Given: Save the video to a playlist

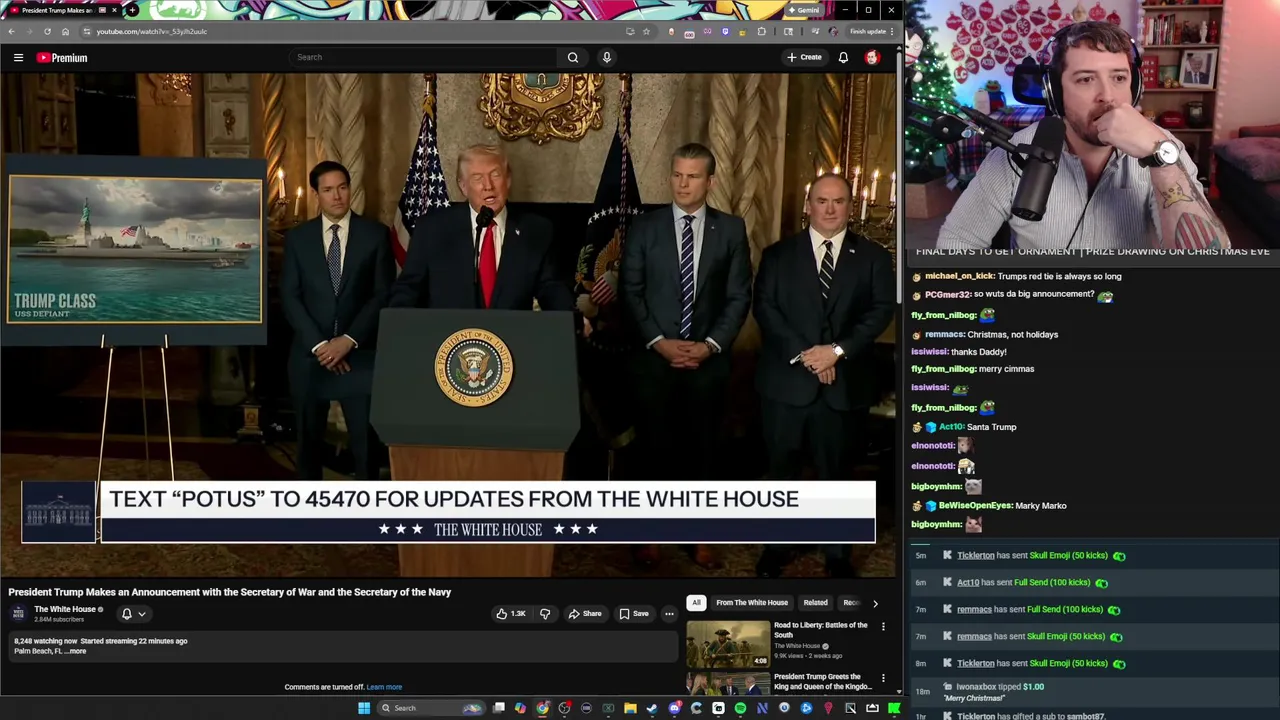Looking at the screenshot, I should click(x=634, y=613).
